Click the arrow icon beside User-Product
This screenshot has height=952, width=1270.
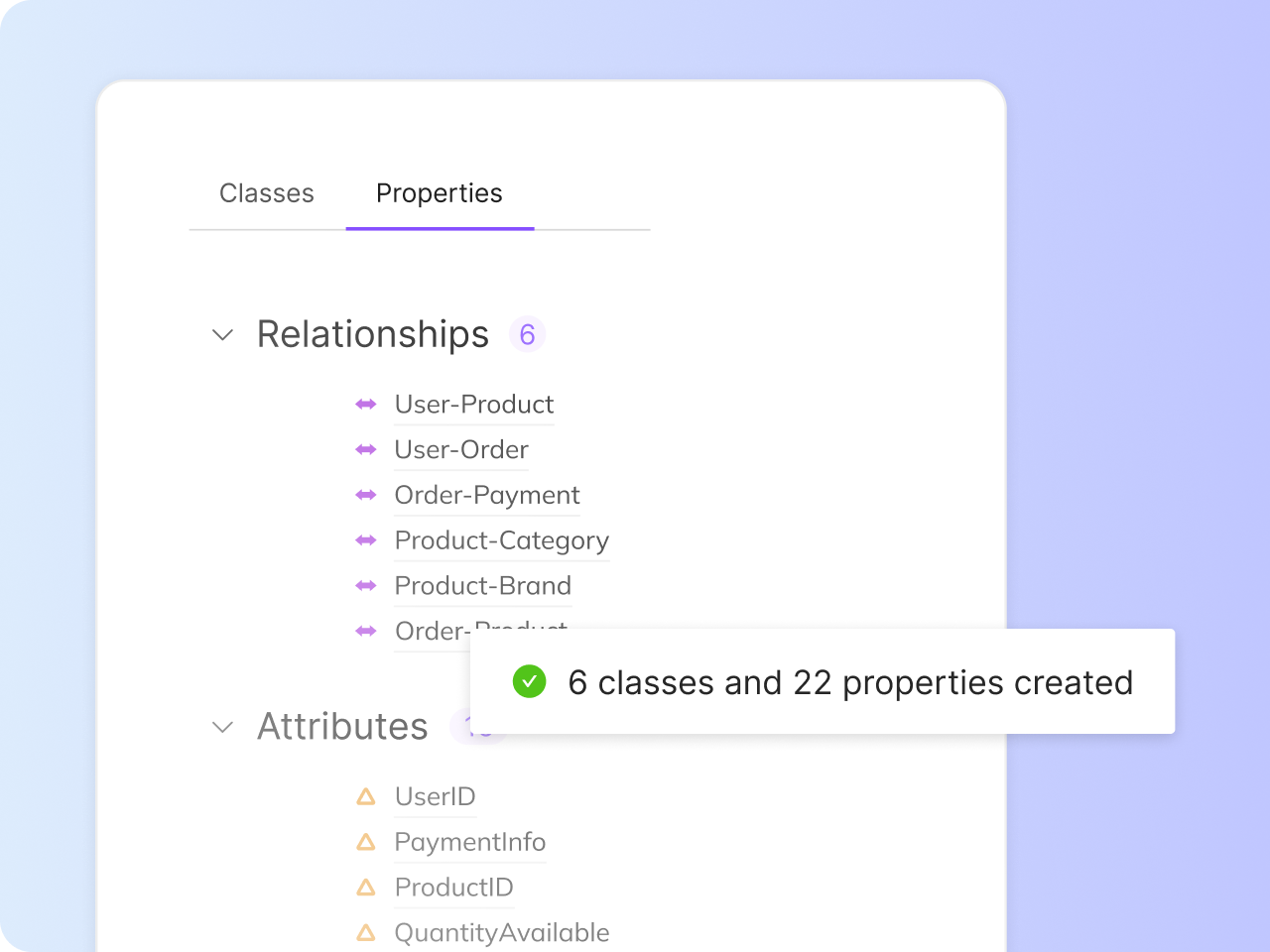coord(365,405)
